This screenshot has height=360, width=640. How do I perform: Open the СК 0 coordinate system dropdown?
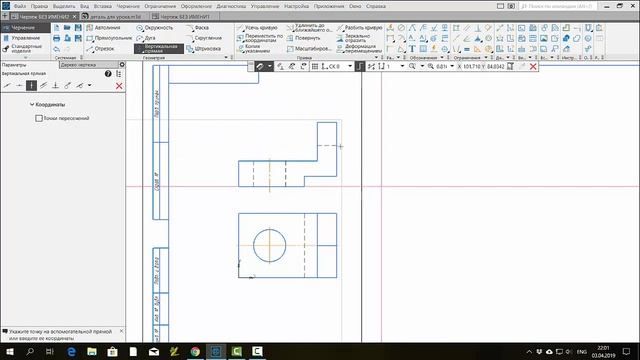(350, 66)
